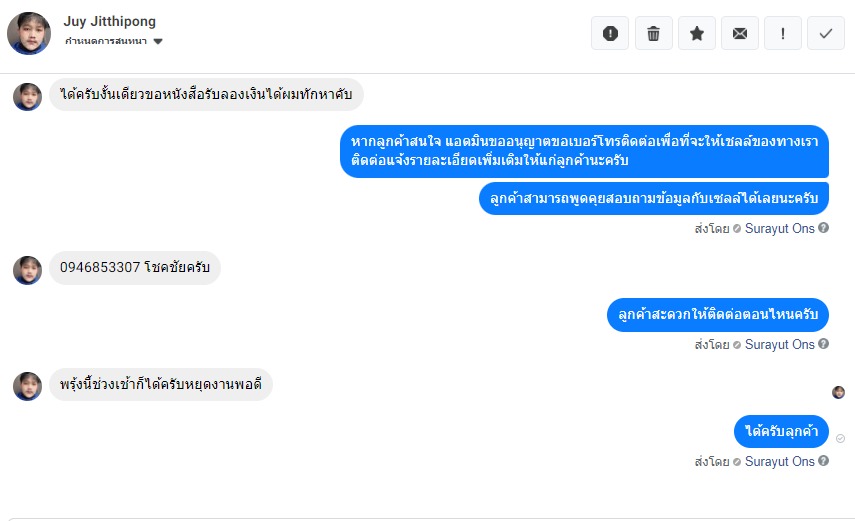Click the message bubble containing 0946853307
This screenshot has height=521, width=855.
(135, 268)
